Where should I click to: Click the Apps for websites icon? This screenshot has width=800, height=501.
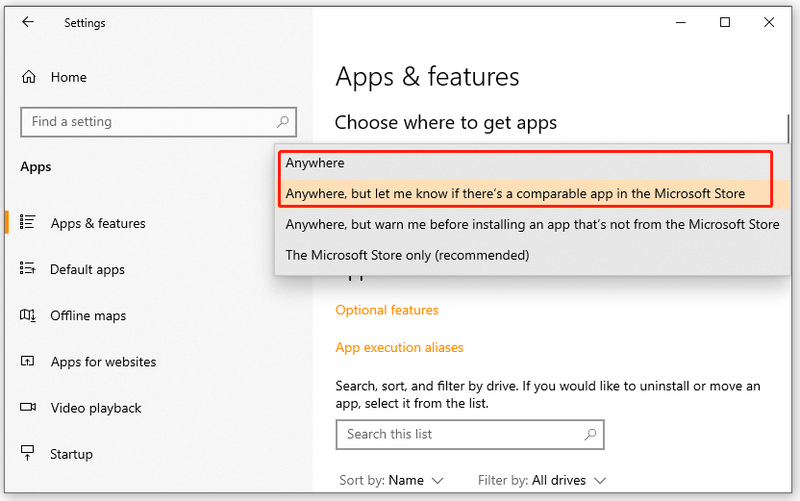[28, 361]
